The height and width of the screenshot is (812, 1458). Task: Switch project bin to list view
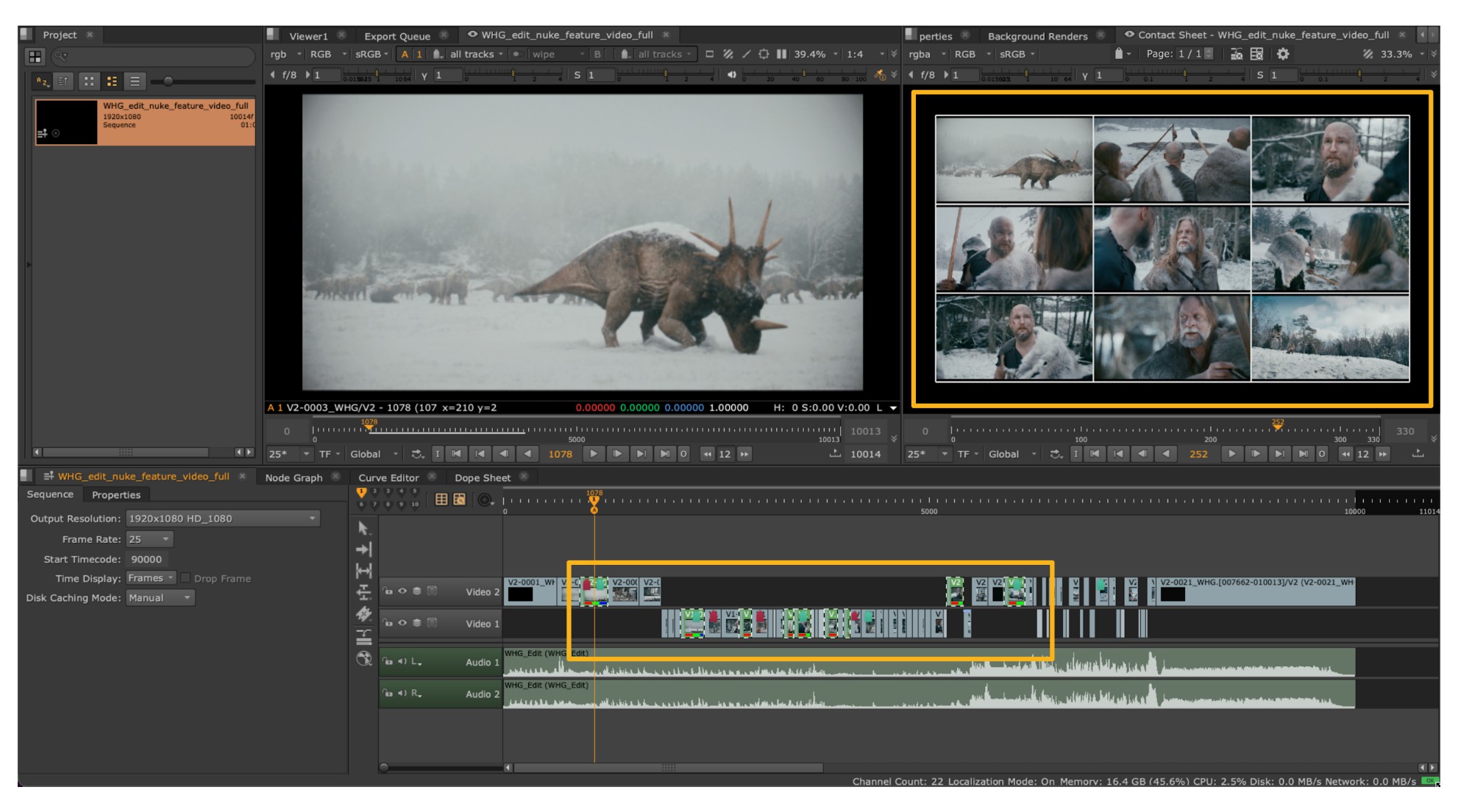pyautogui.click(x=135, y=82)
